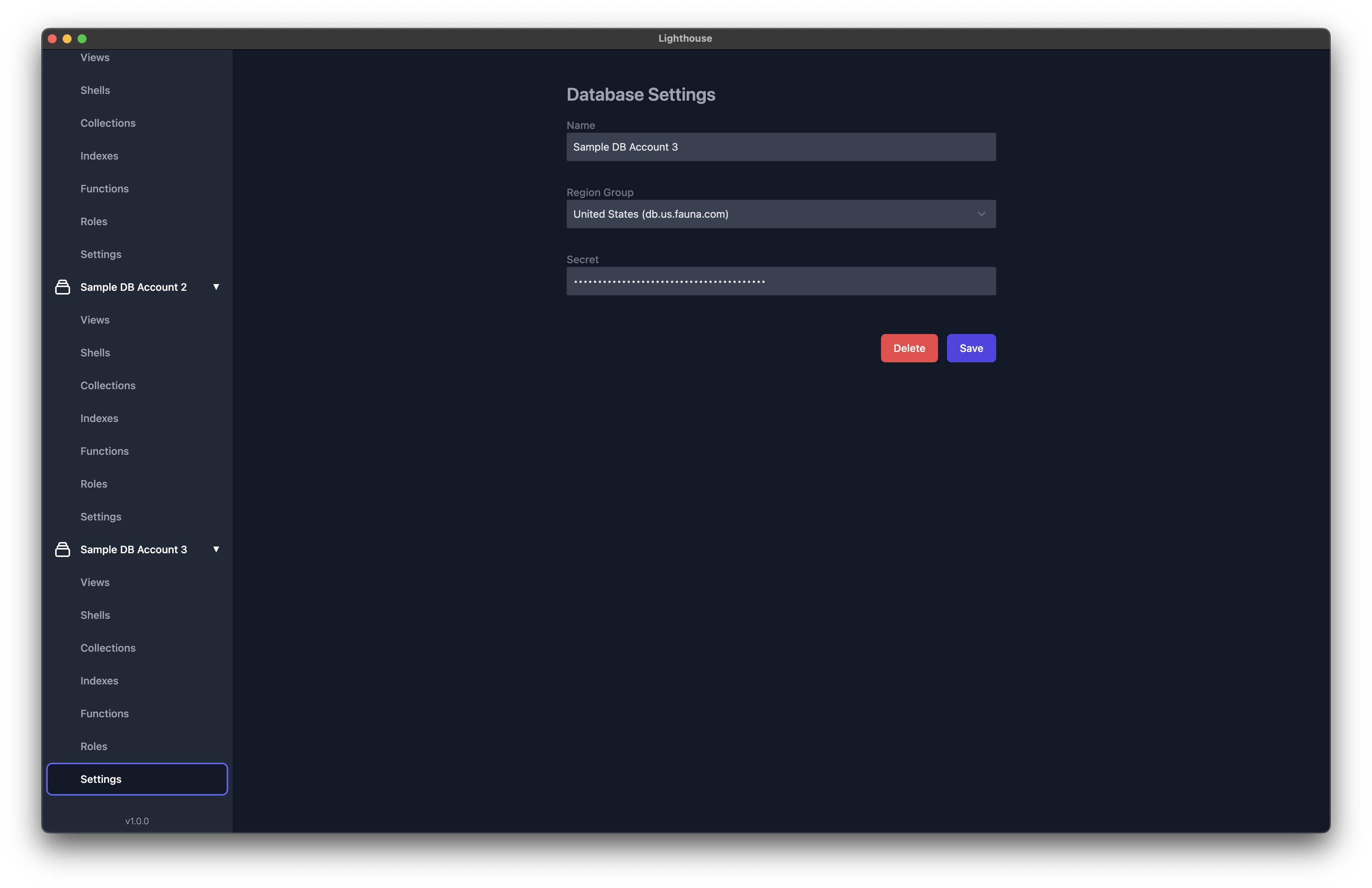This screenshot has height=888, width=1372.
Task: Click the Delete button to remove database
Action: click(908, 348)
